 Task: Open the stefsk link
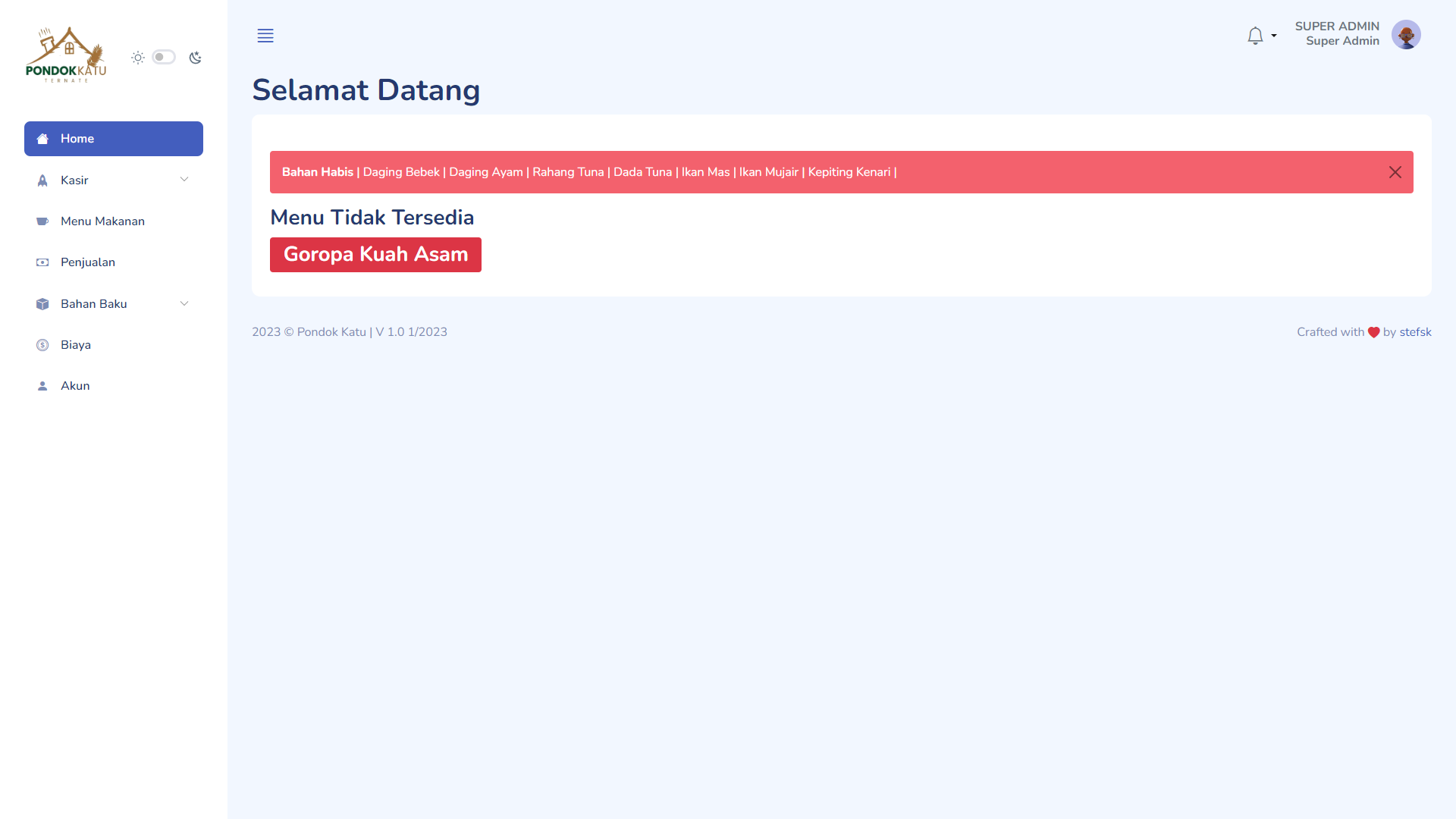[1415, 332]
